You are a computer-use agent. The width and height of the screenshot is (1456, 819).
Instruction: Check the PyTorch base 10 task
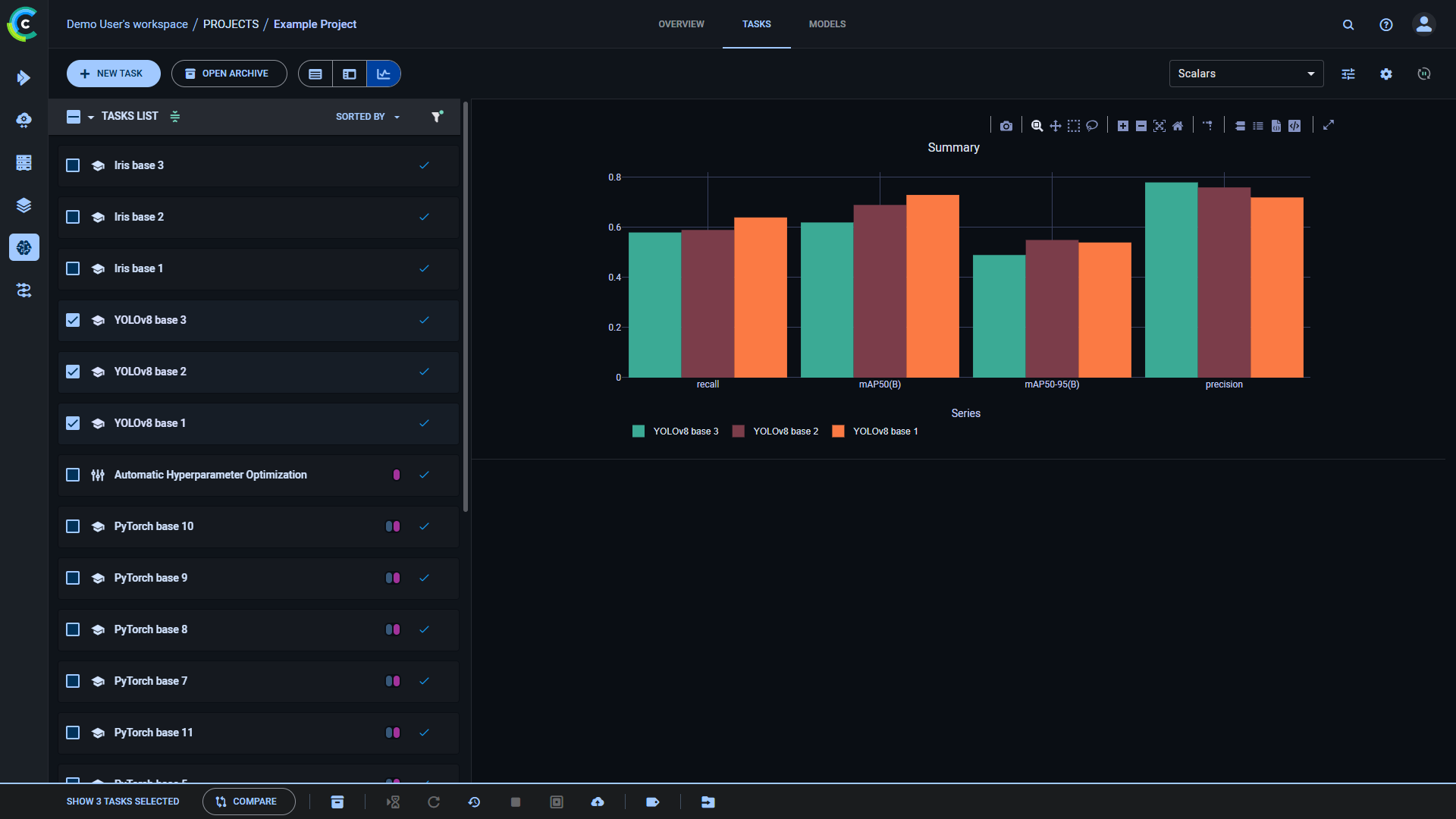73,526
